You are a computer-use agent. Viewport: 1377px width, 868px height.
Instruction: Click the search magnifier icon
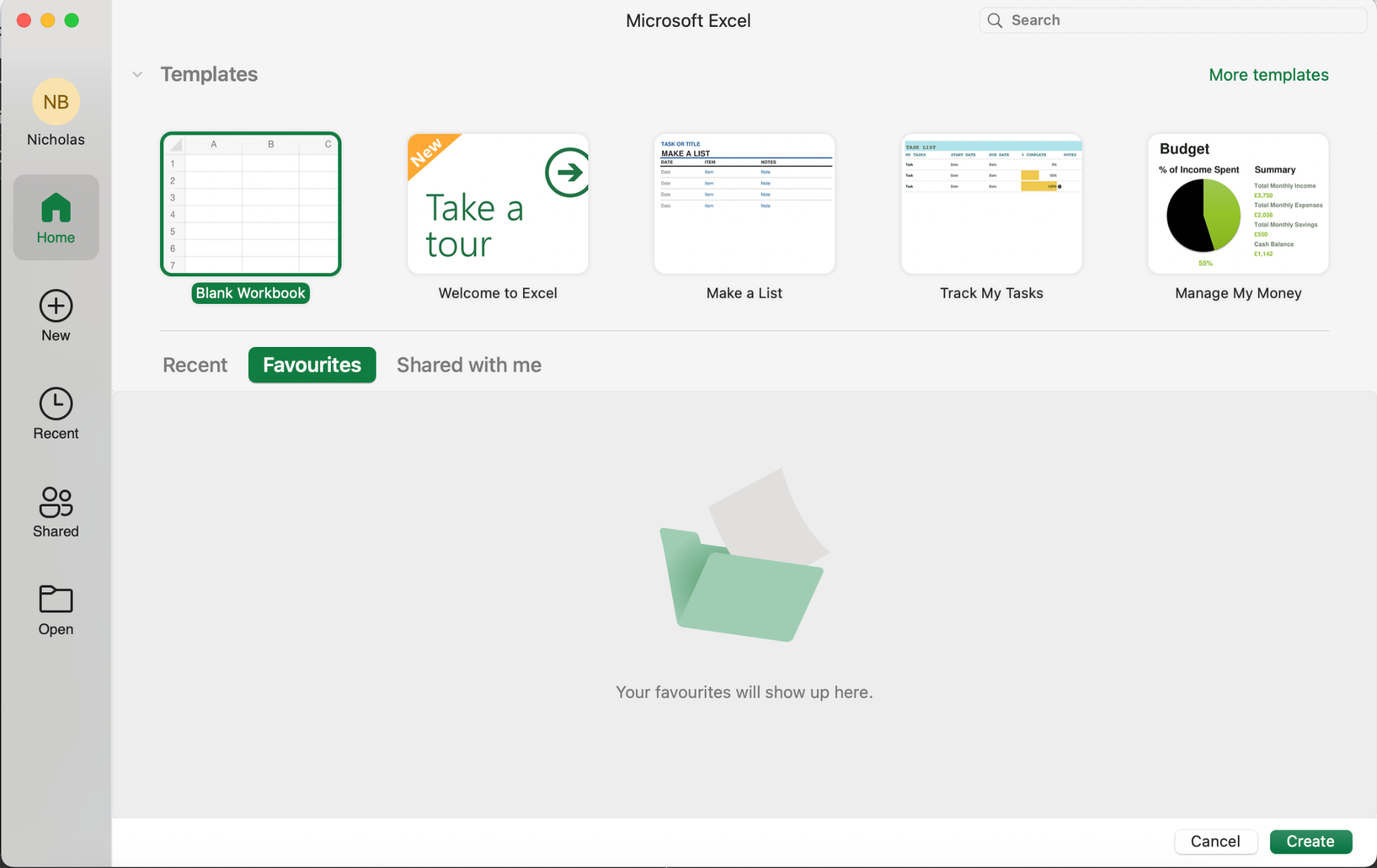[x=994, y=20]
